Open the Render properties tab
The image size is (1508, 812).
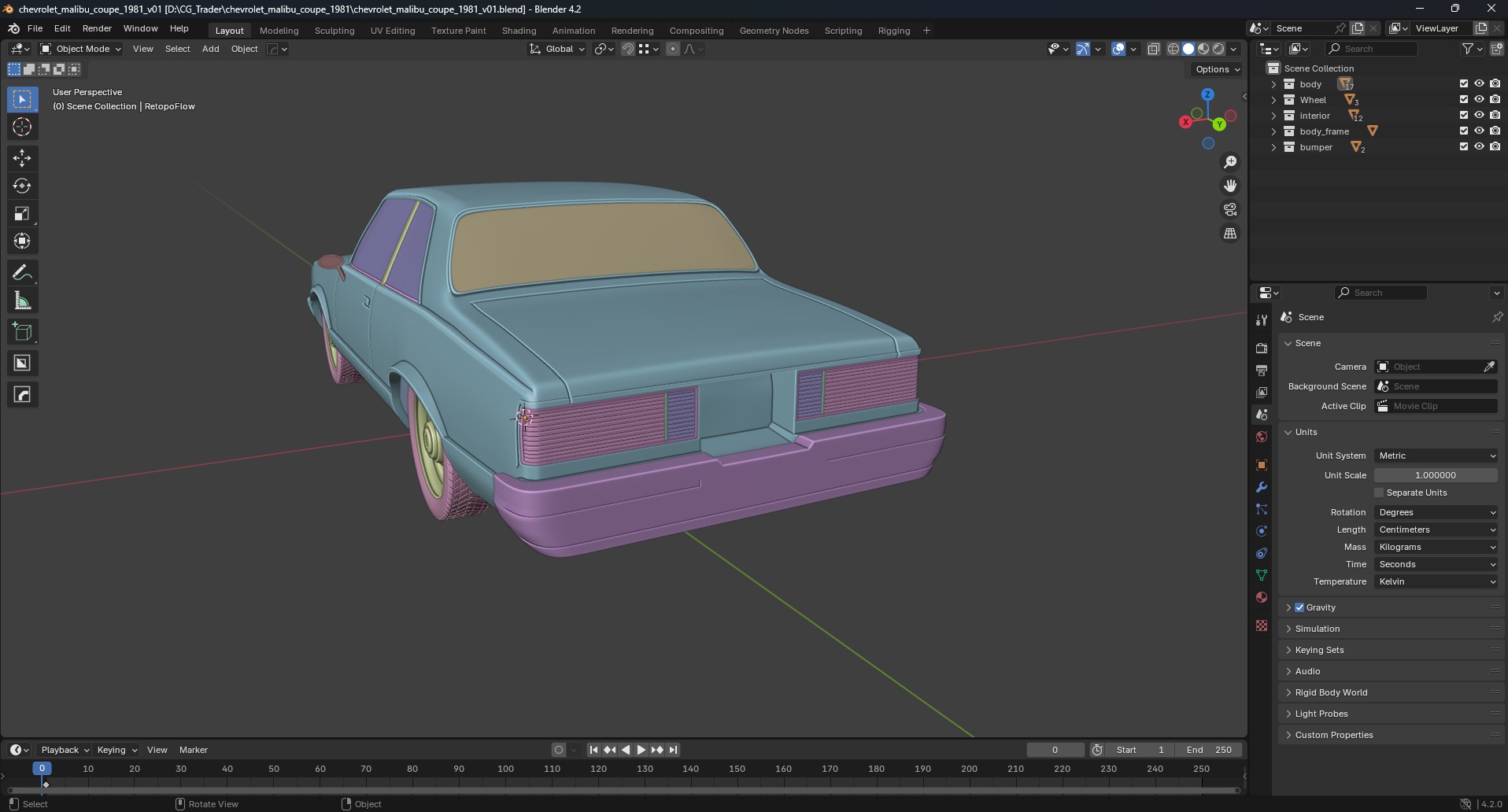[x=1262, y=348]
